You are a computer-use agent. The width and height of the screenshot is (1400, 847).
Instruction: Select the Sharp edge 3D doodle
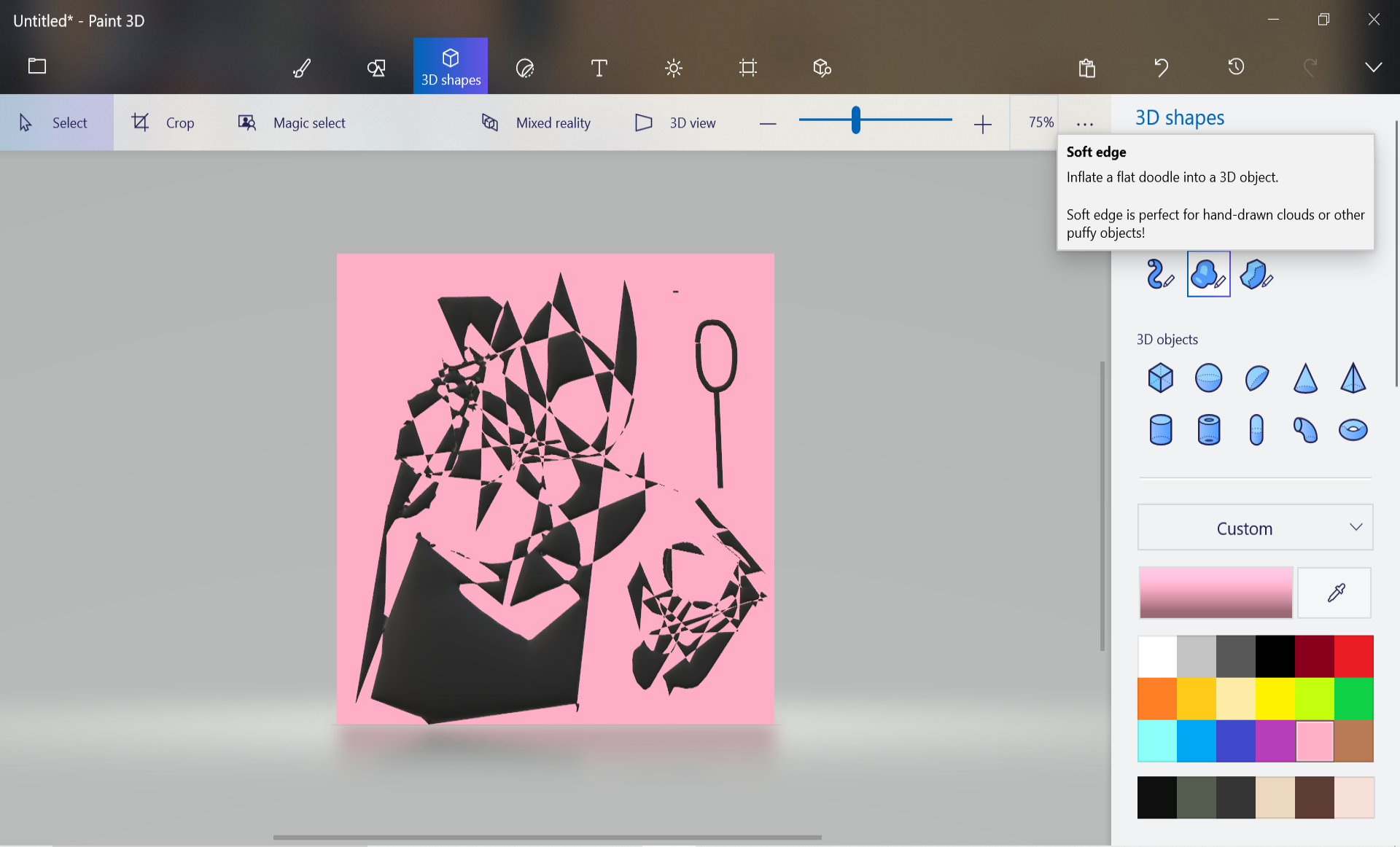[x=1256, y=274]
